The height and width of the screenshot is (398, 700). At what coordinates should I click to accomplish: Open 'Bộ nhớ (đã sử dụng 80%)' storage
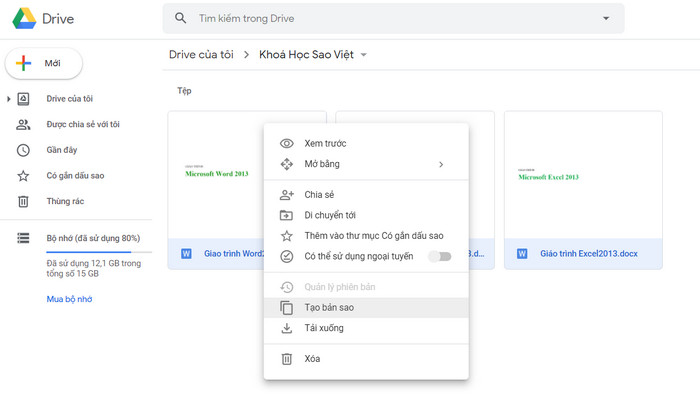(x=93, y=238)
